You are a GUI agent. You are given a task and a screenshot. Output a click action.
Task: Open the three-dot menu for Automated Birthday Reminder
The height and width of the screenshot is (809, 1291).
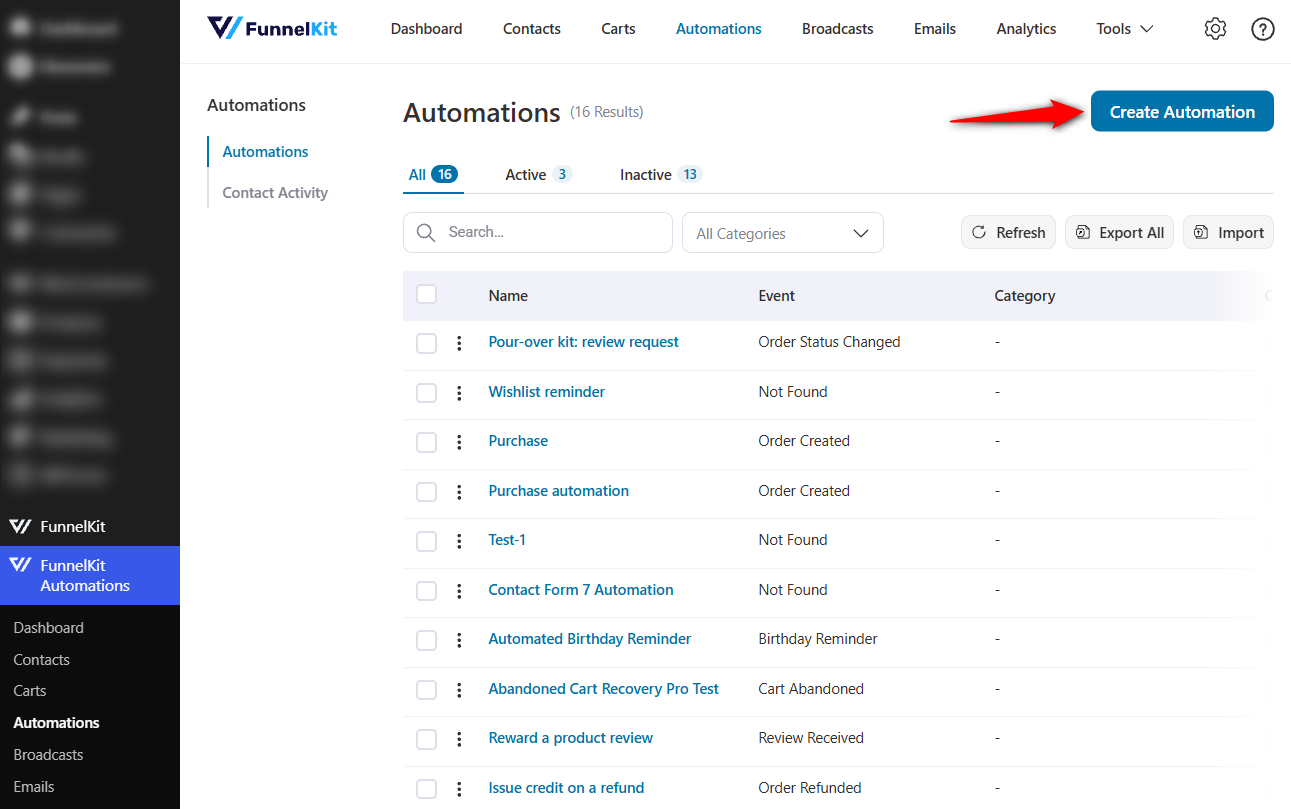459,640
